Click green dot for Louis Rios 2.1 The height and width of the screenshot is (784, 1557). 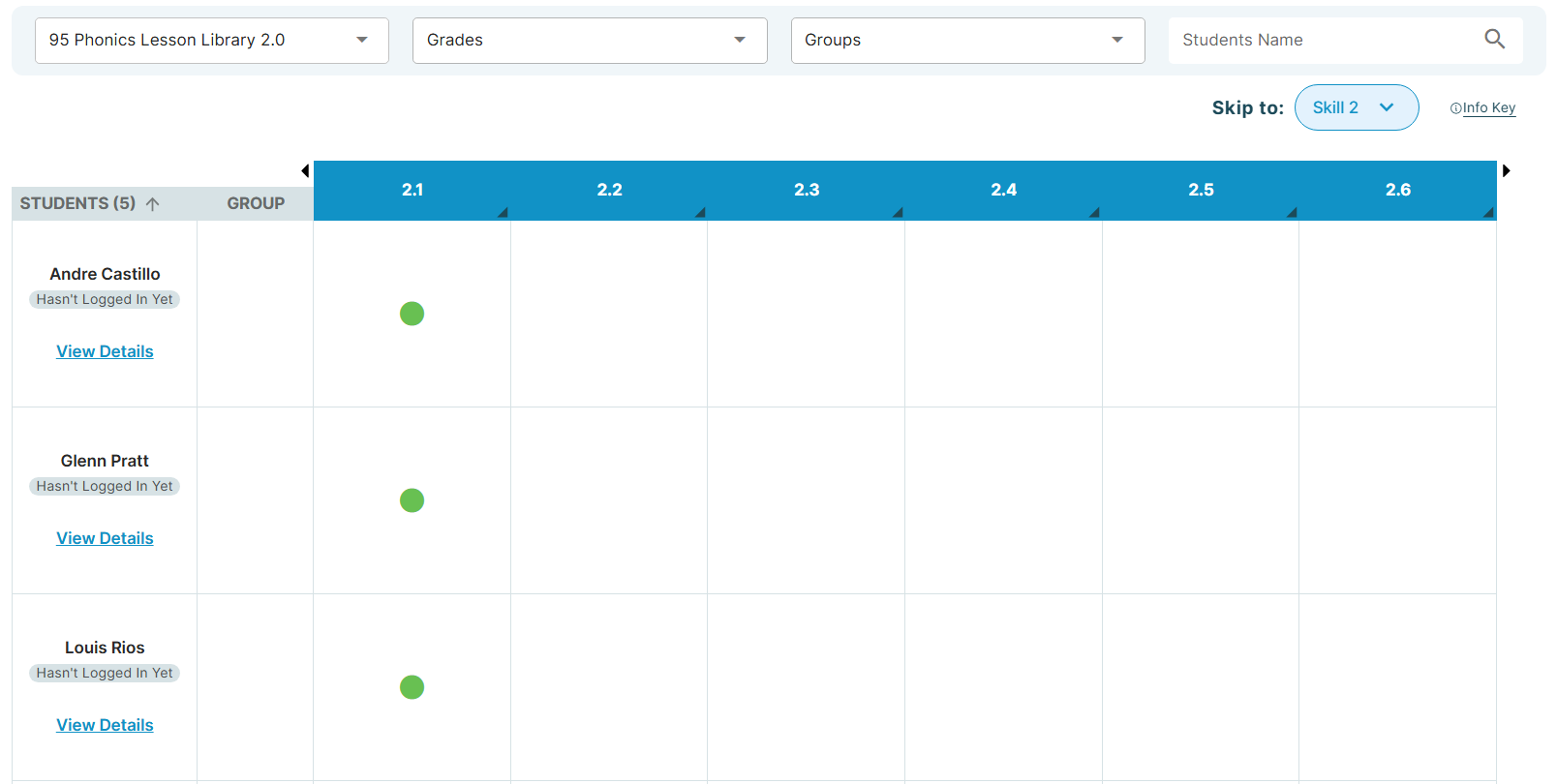coord(412,687)
